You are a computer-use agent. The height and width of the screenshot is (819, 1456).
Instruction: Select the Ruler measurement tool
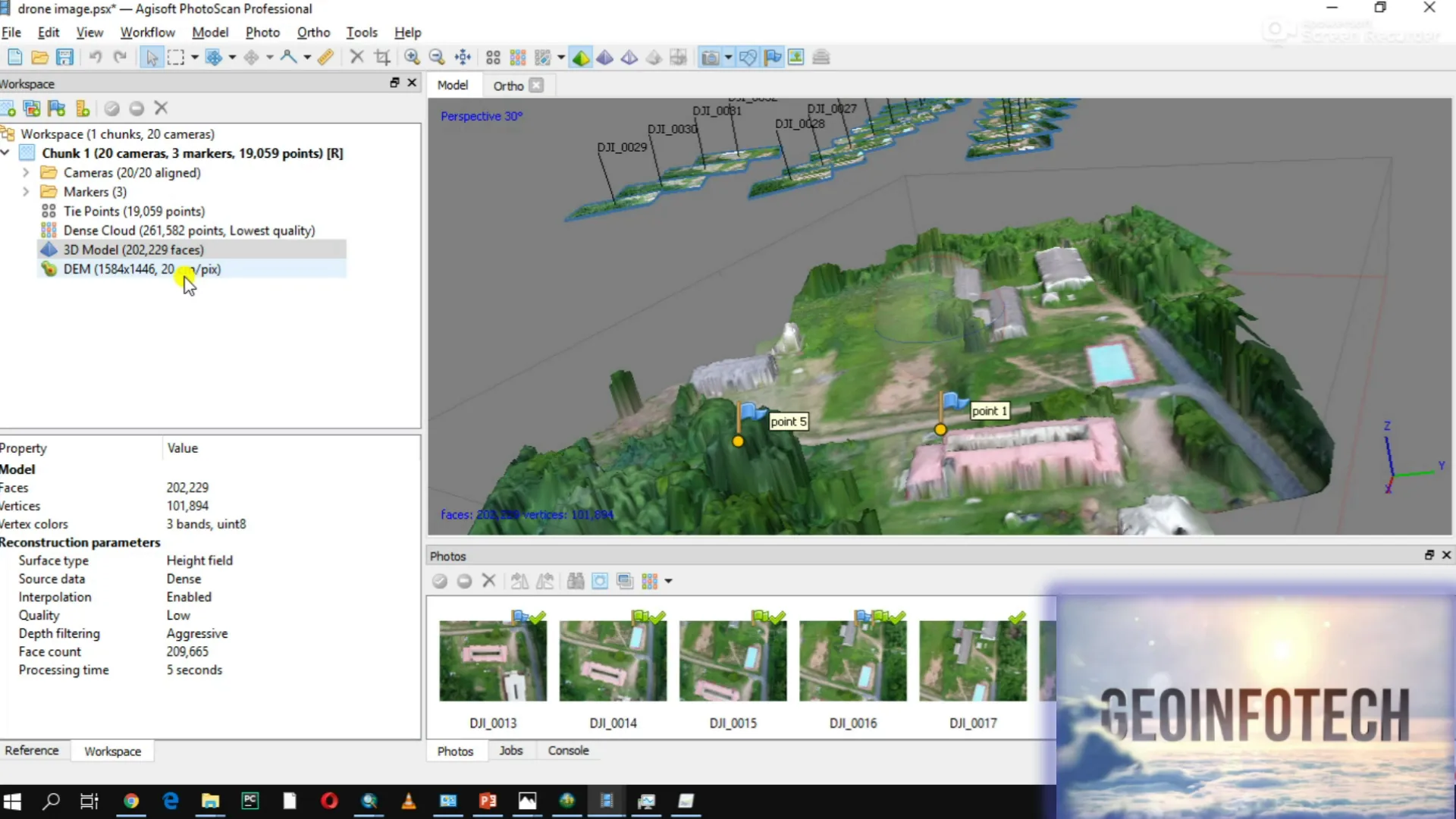pyautogui.click(x=325, y=57)
